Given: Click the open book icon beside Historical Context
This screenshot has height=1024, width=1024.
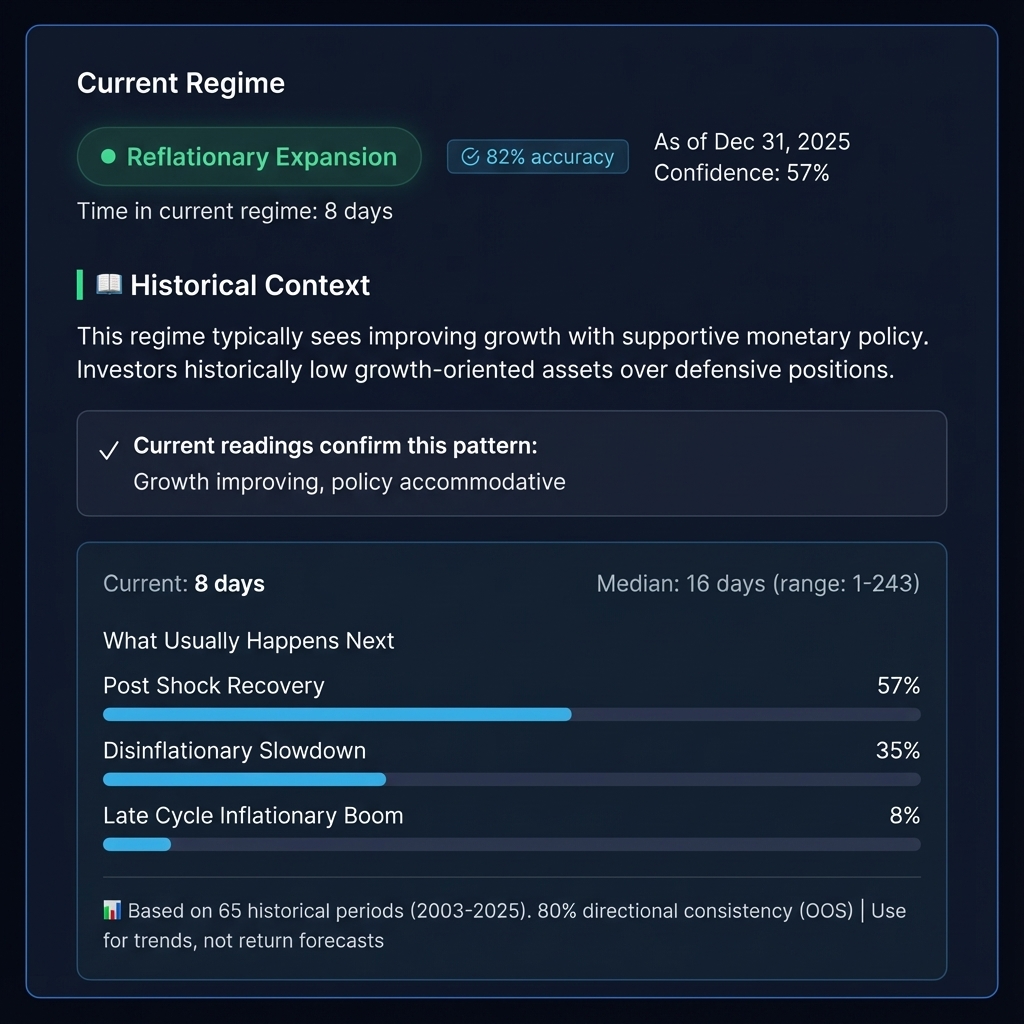Looking at the screenshot, I should coord(109,285).
